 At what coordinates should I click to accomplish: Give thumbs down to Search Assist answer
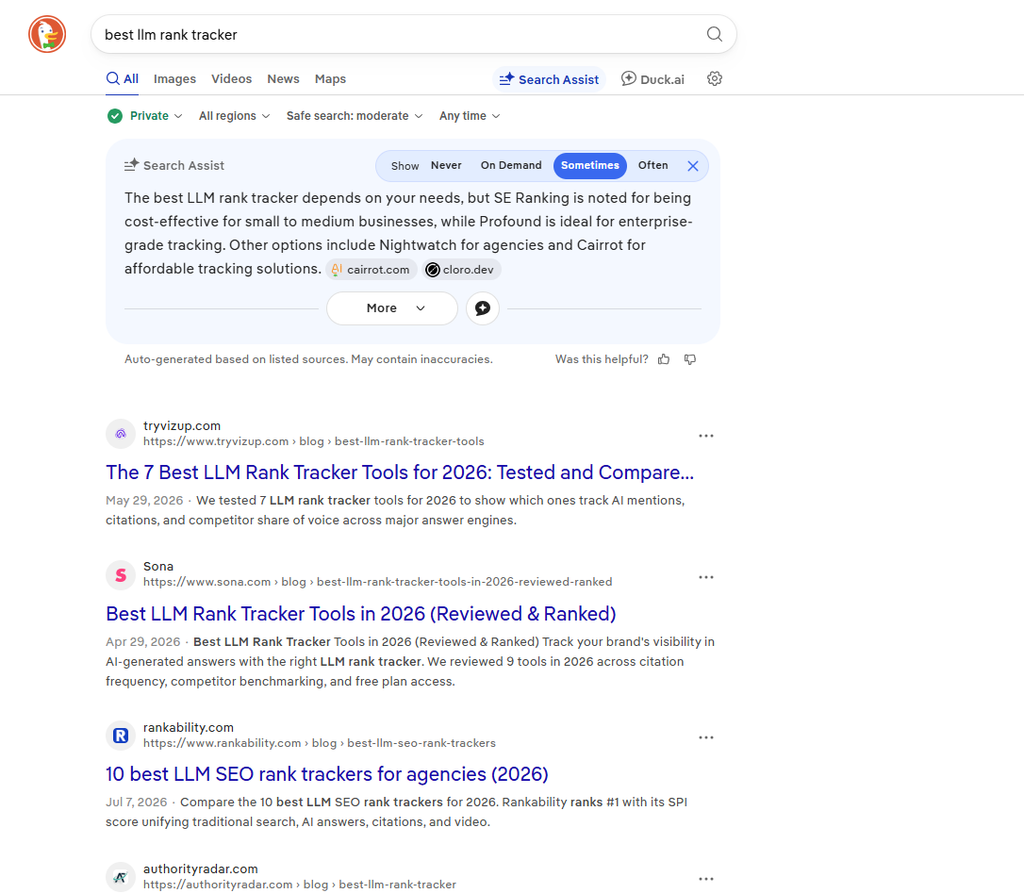click(690, 359)
